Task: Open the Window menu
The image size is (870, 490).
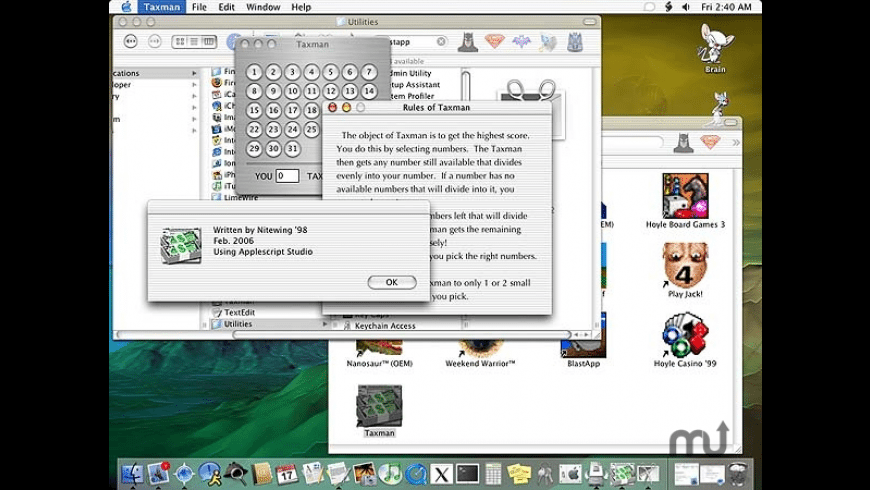Action: (x=263, y=7)
